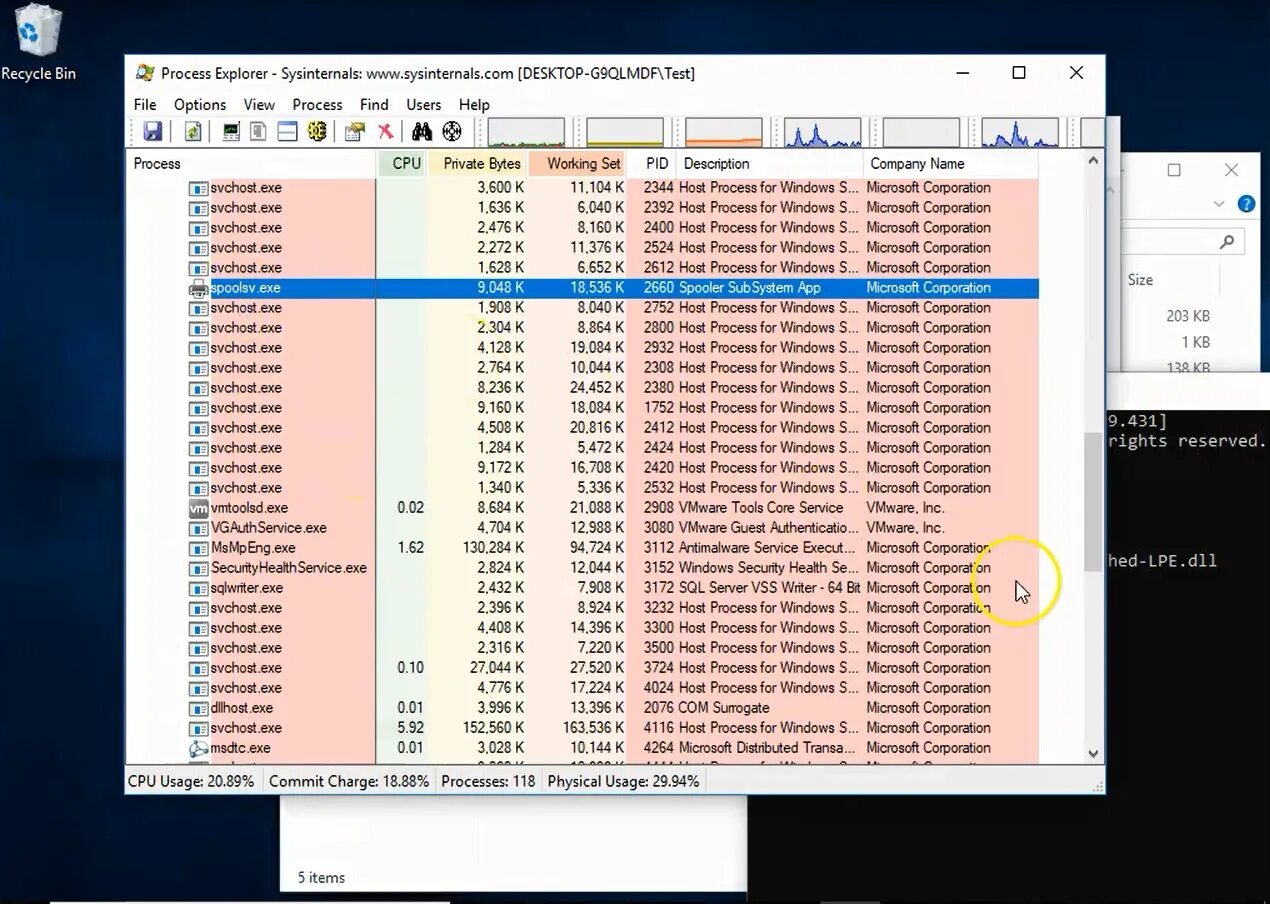
Task: Click 'Physical Usage: 29.94%' in the status bar
Action: pos(623,781)
